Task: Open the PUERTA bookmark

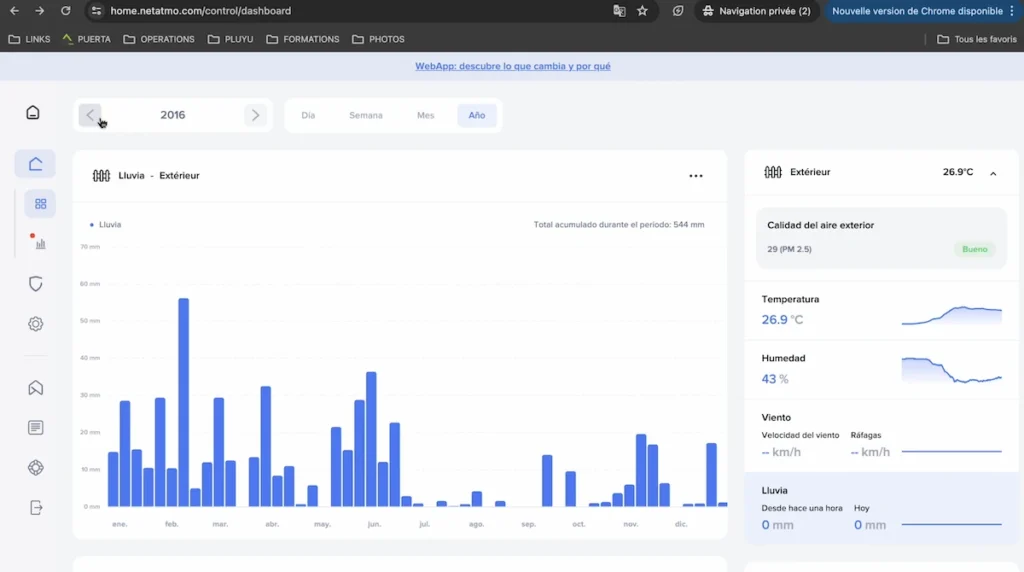Action: coord(86,39)
